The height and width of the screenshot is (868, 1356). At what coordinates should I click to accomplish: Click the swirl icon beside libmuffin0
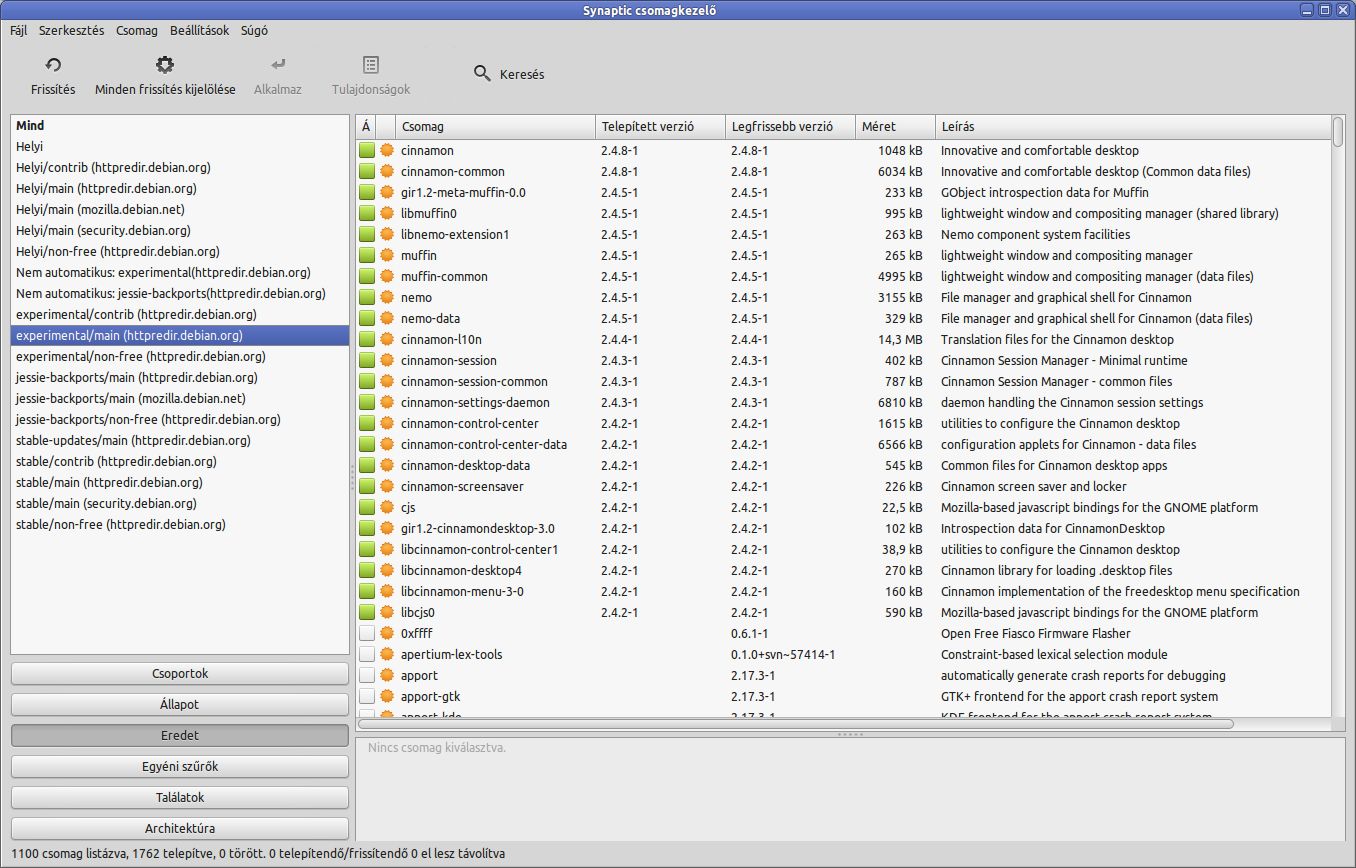(387, 213)
